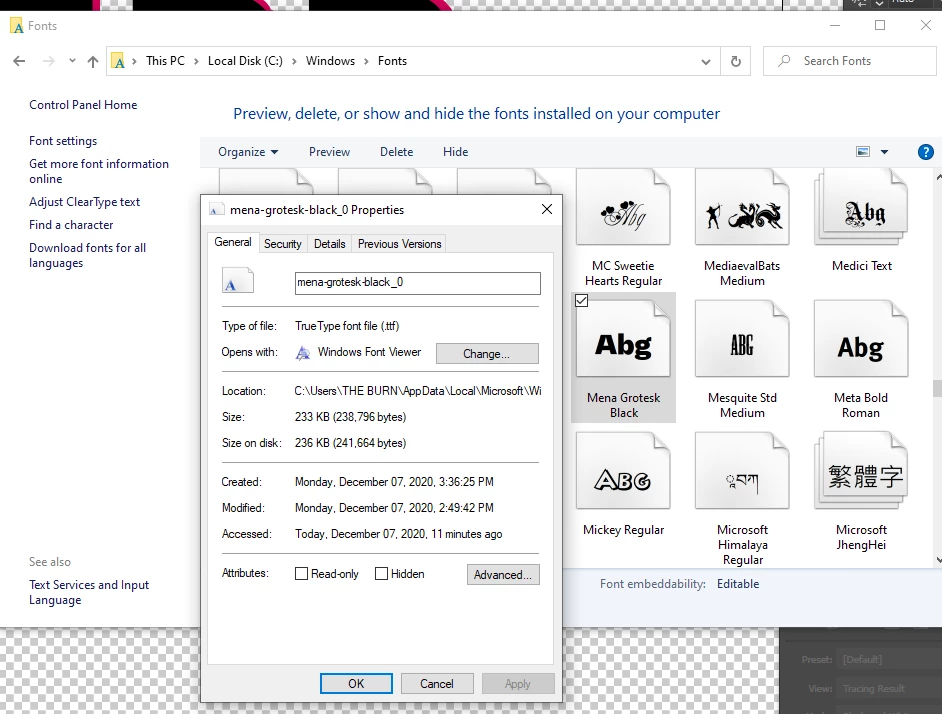Click the Search Fonts box

[x=849, y=61]
